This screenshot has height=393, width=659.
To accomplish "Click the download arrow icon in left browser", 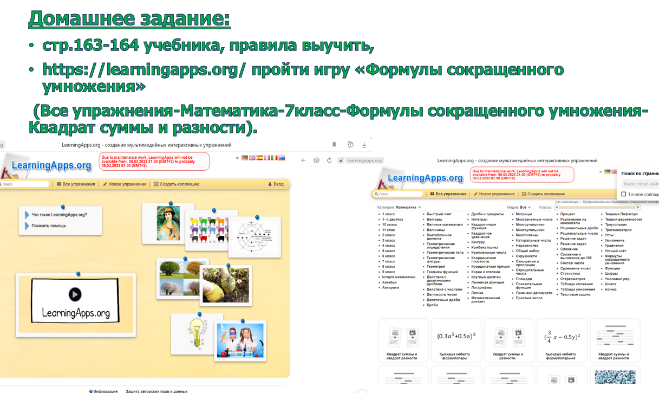I will (x=364, y=145).
